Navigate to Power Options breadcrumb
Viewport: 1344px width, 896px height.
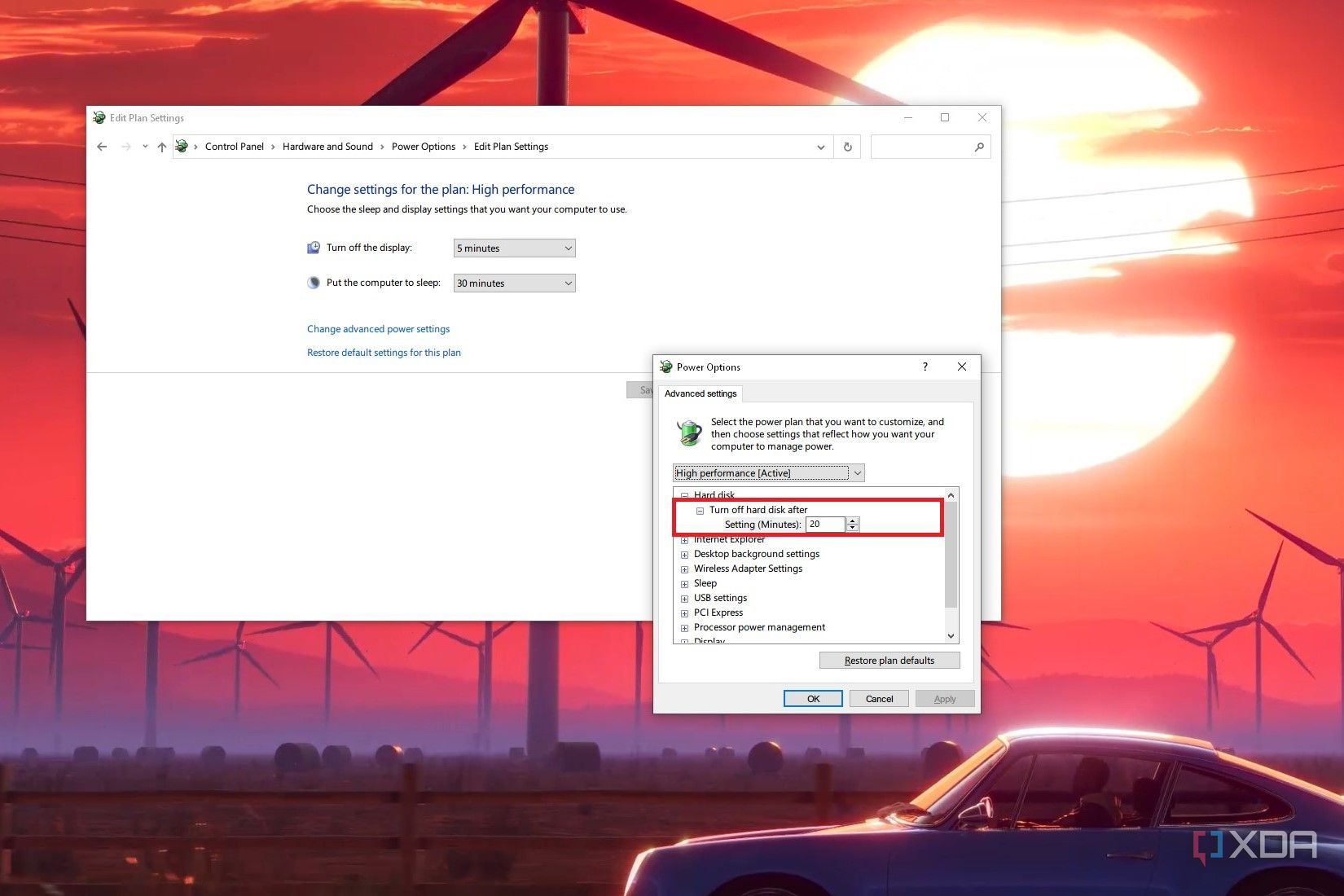point(424,147)
